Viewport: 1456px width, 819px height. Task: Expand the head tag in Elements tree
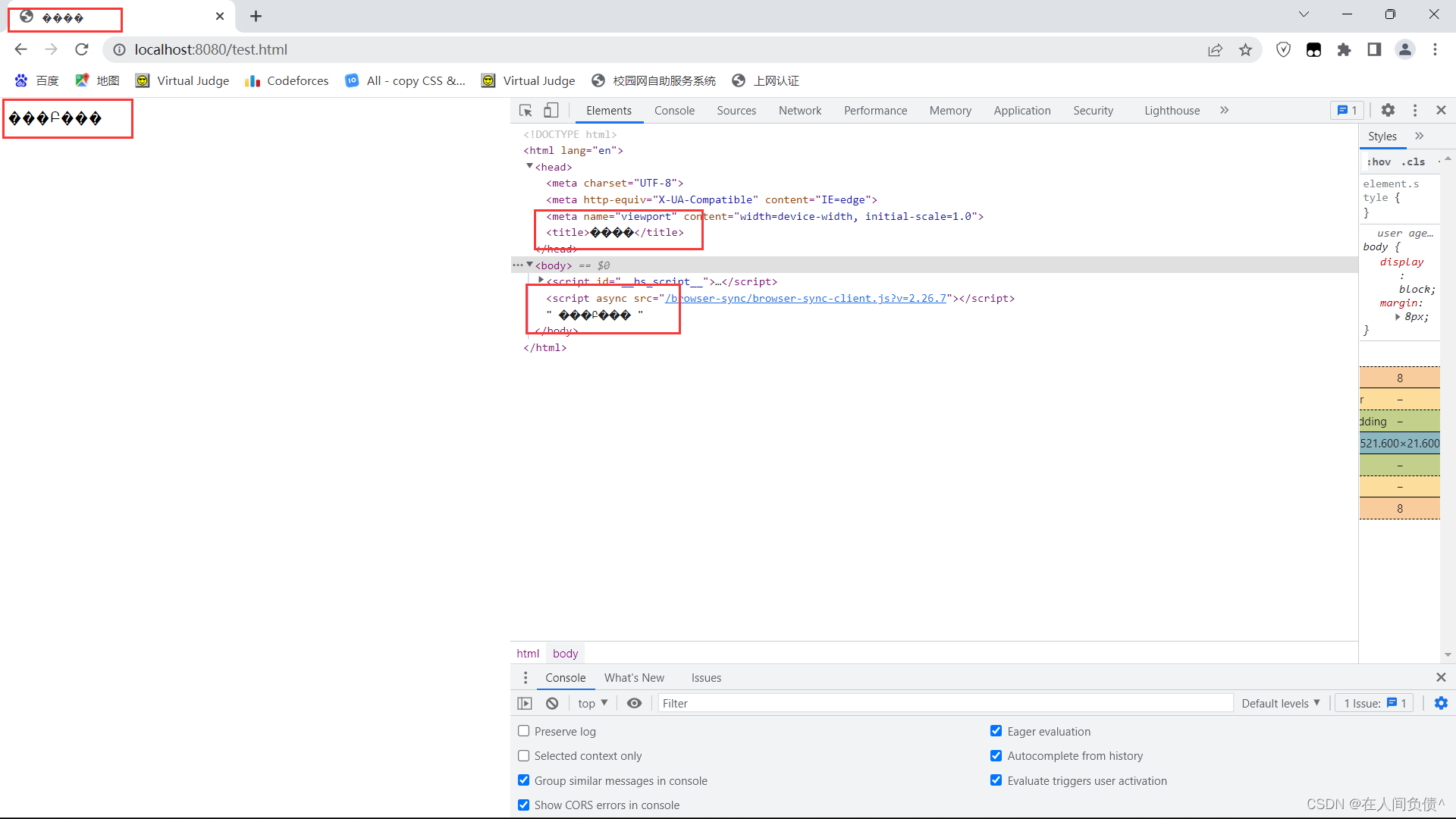529,166
